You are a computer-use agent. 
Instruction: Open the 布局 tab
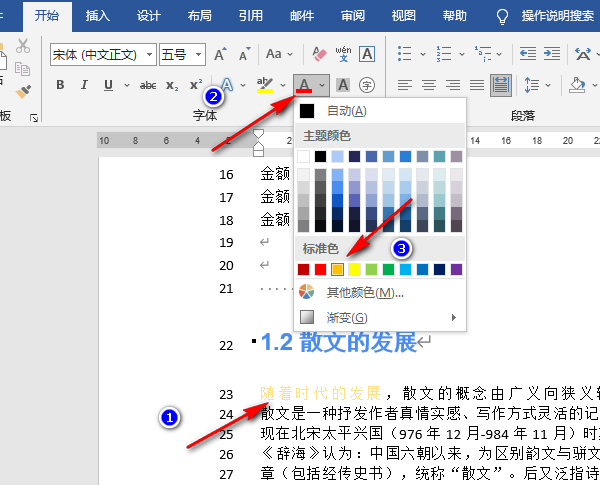pyautogui.click(x=199, y=16)
